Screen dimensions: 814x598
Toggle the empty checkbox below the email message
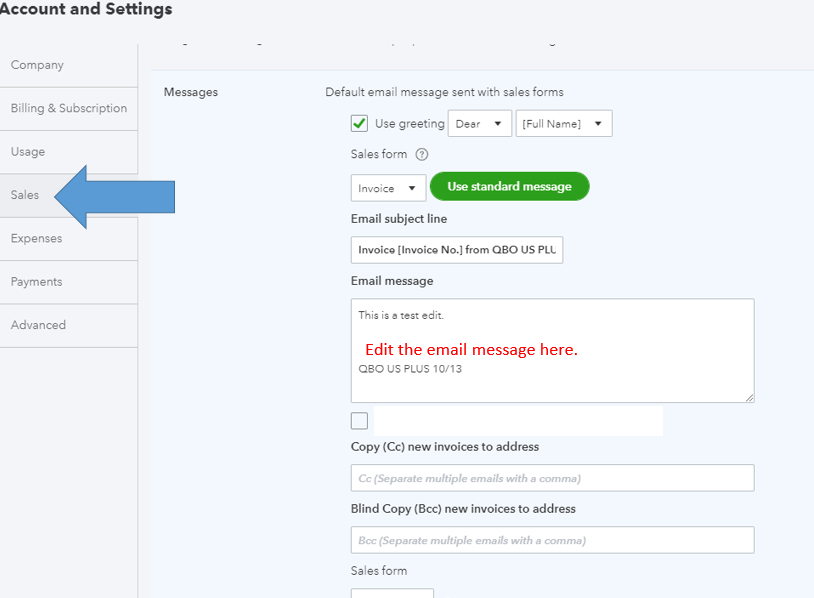coord(359,420)
